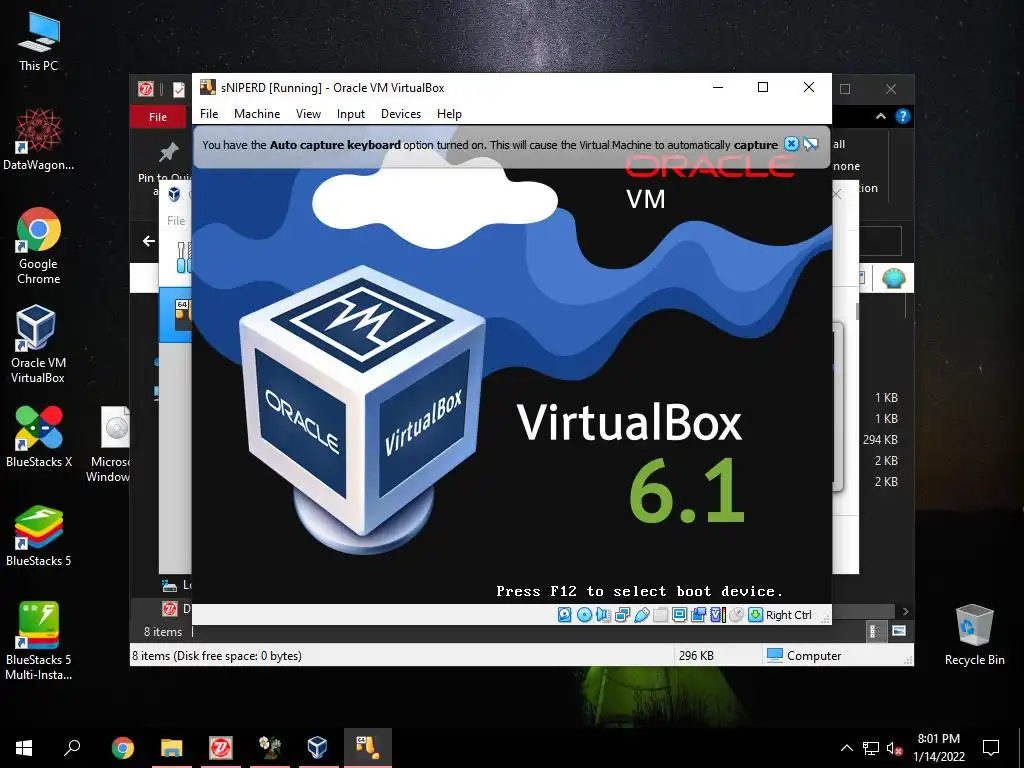The width and height of the screenshot is (1024, 768).
Task: Click the taskbar search magnifier
Action: coord(72,748)
